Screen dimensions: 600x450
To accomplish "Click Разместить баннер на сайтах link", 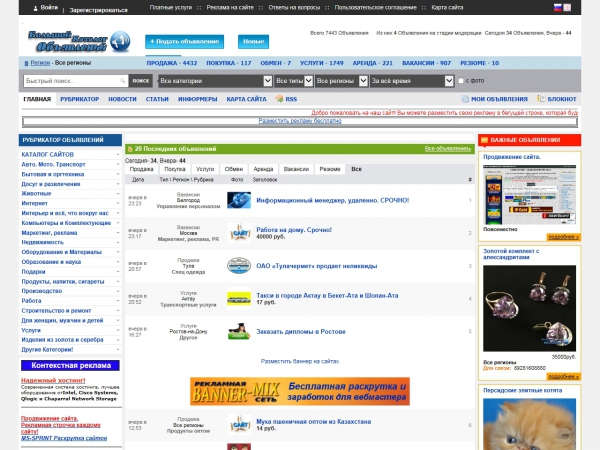I will [x=300, y=361].
